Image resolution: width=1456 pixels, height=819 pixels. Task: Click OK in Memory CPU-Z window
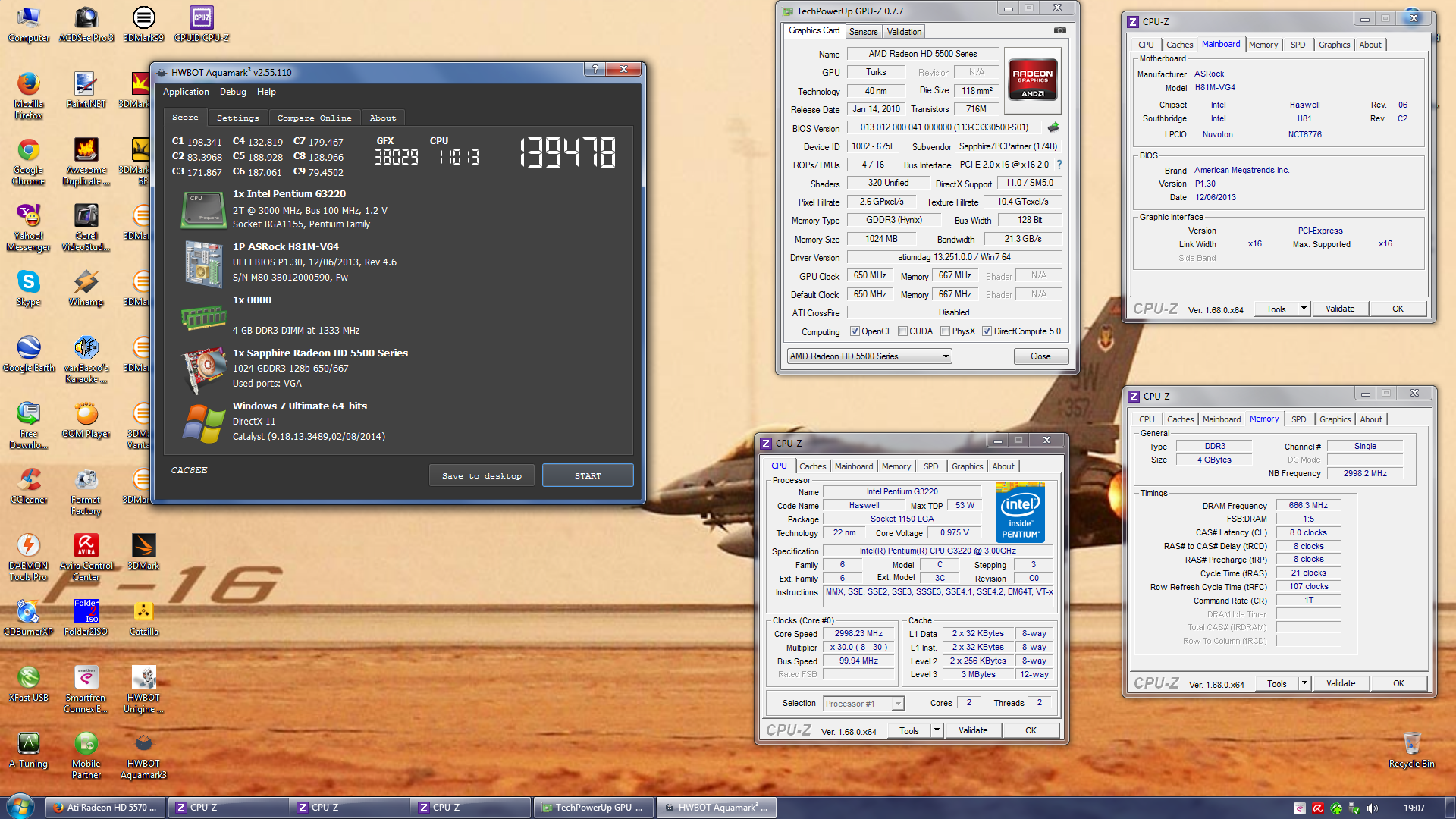(1398, 683)
